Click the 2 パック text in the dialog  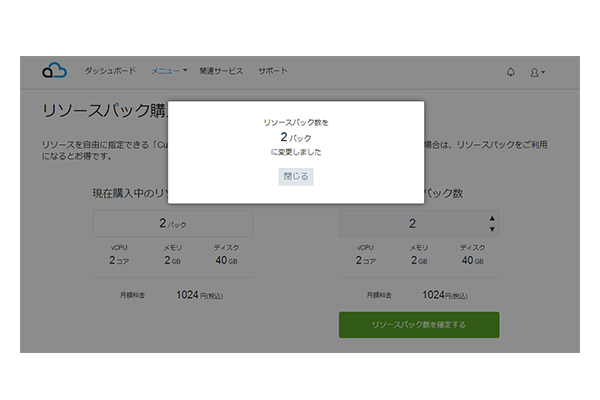296,136
